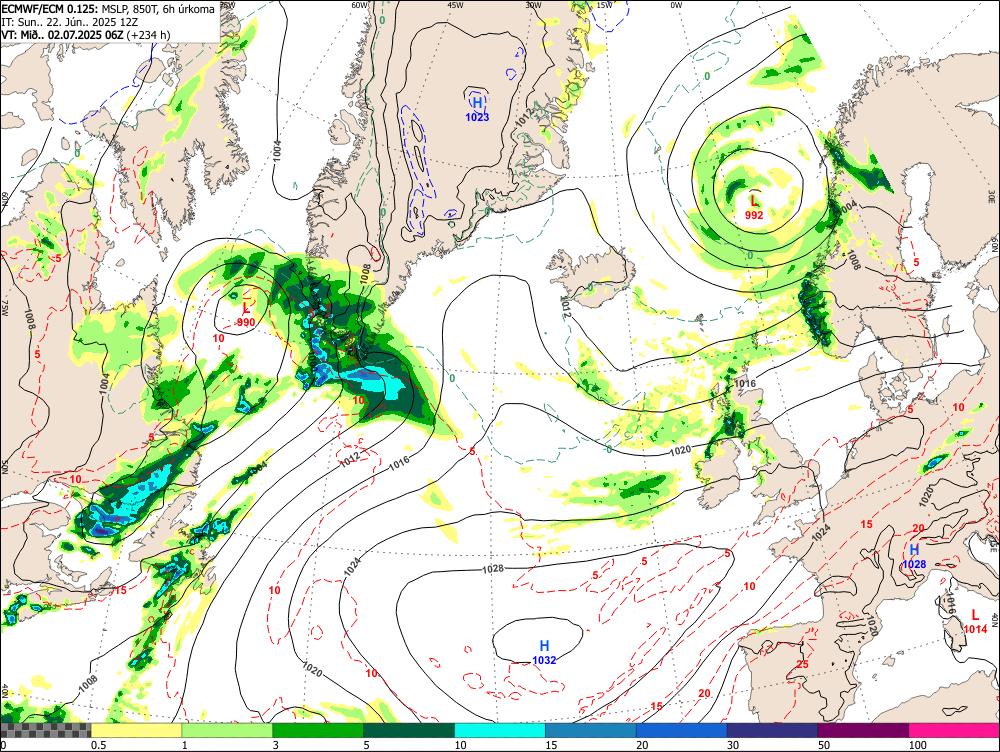Click the red 992 pressure value
Image resolution: width=1000 pixels, height=752 pixels.
[x=754, y=216]
